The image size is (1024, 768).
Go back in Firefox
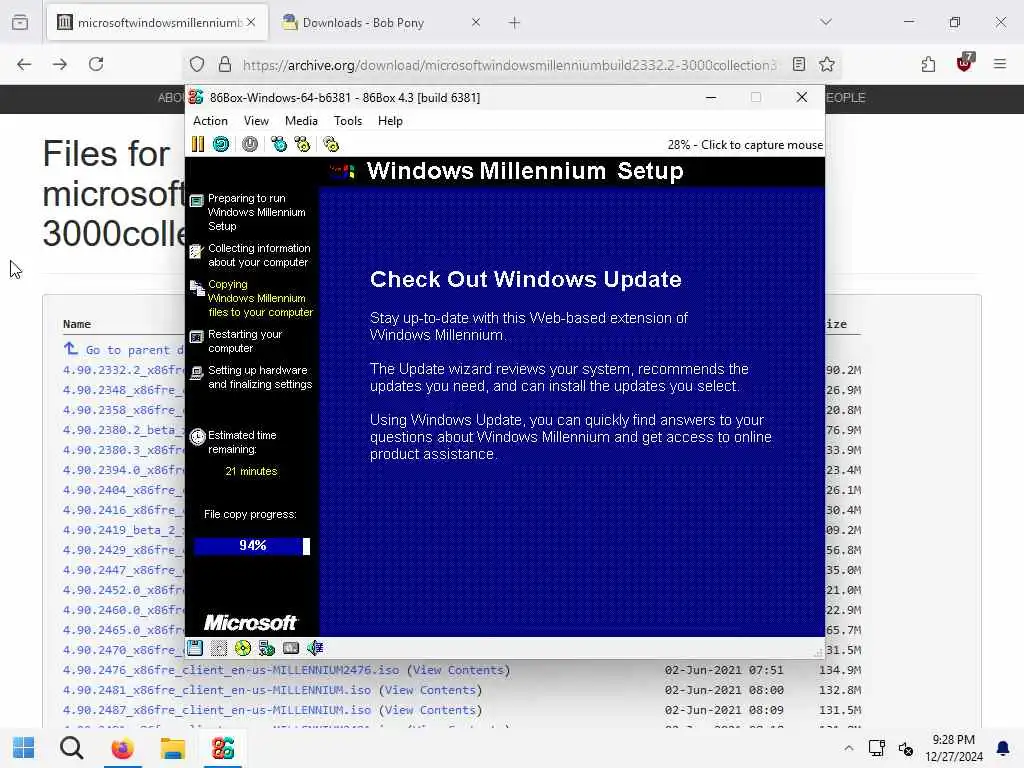pyautogui.click(x=24, y=64)
